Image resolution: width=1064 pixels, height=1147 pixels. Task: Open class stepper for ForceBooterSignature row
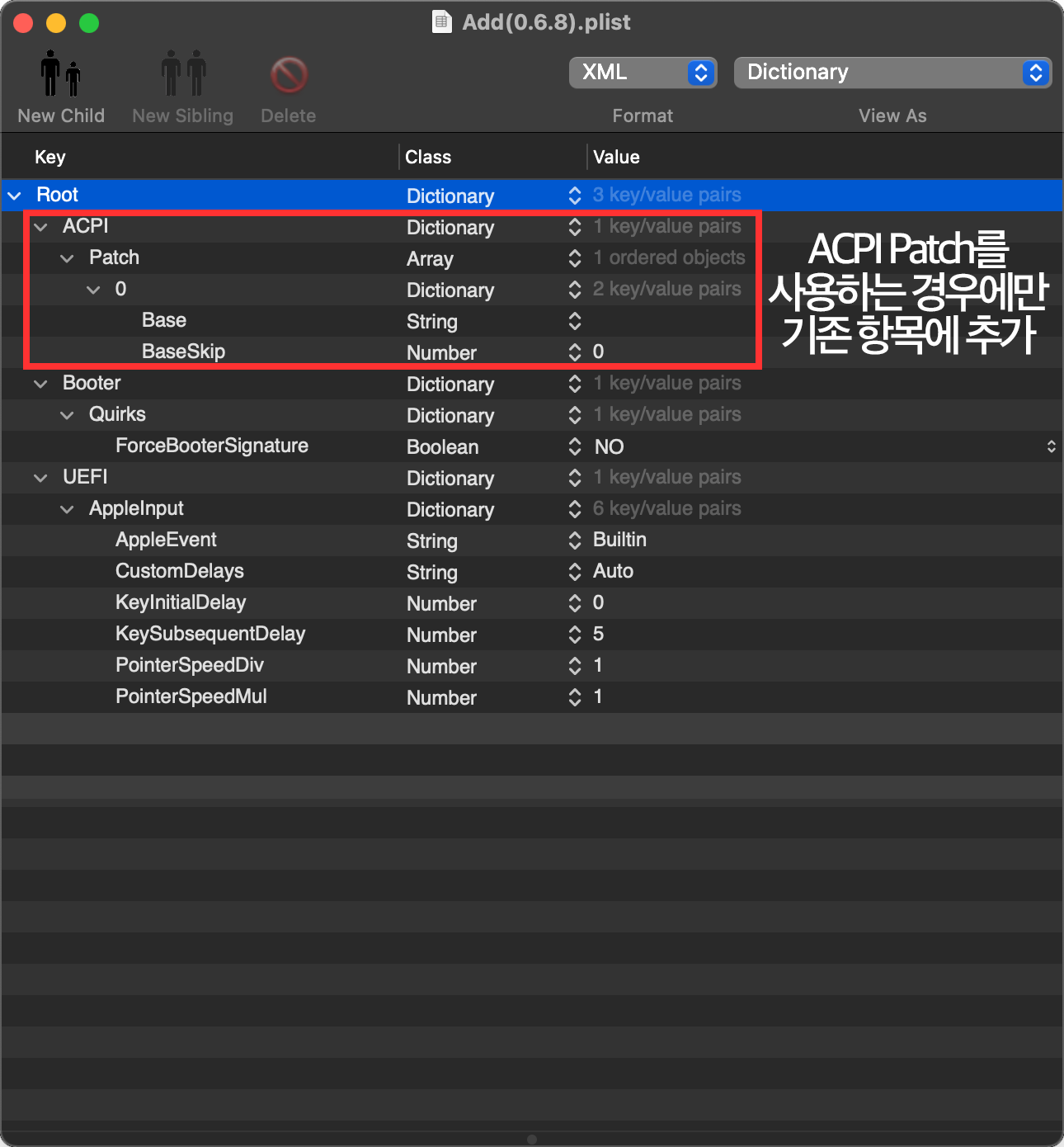tap(575, 446)
